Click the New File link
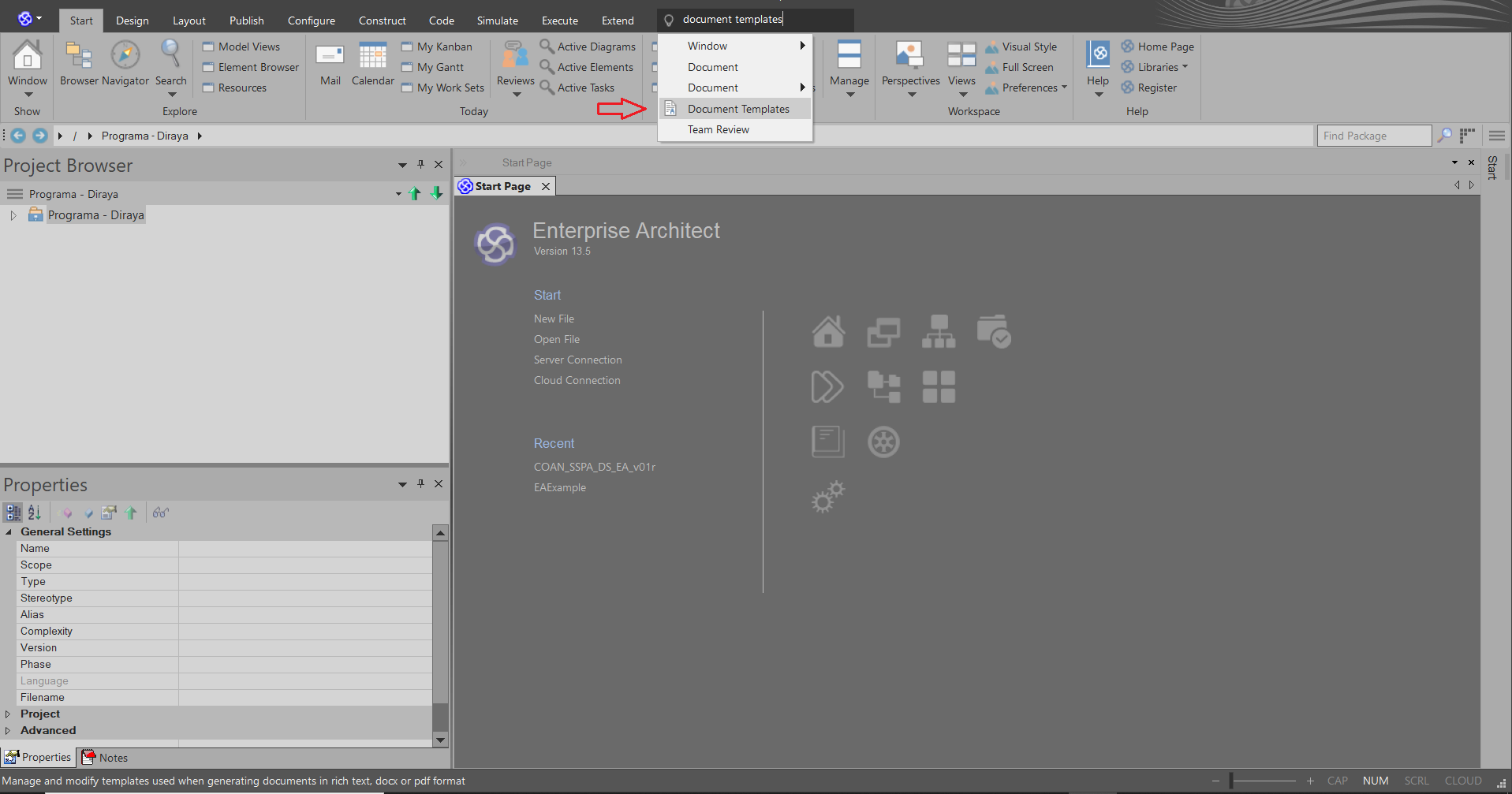The width and height of the screenshot is (1512, 794). pyautogui.click(x=554, y=319)
